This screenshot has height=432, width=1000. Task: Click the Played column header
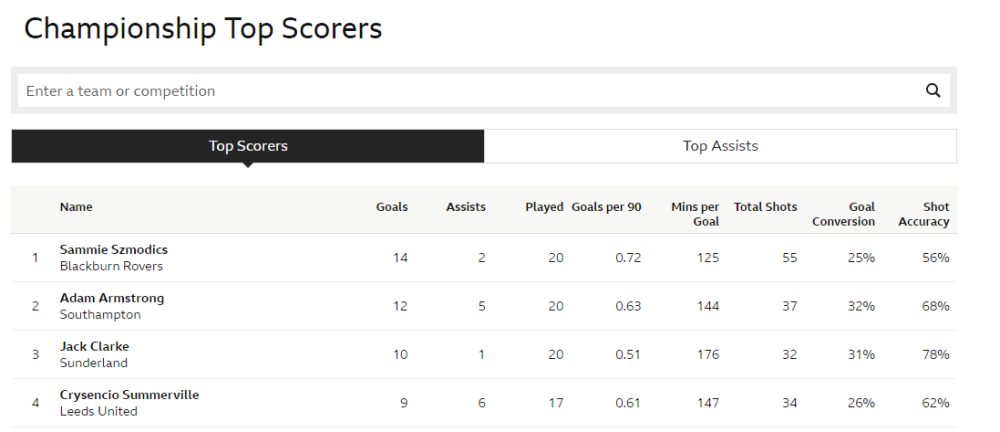click(x=544, y=207)
